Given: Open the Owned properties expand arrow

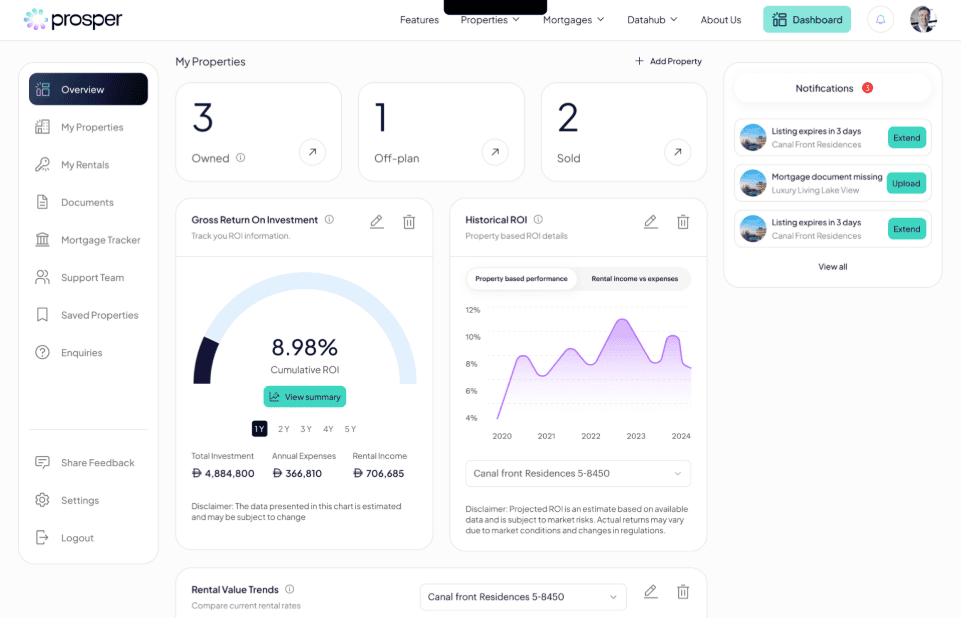Looking at the screenshot, I should pyautogui.click(x=312, y=152).
